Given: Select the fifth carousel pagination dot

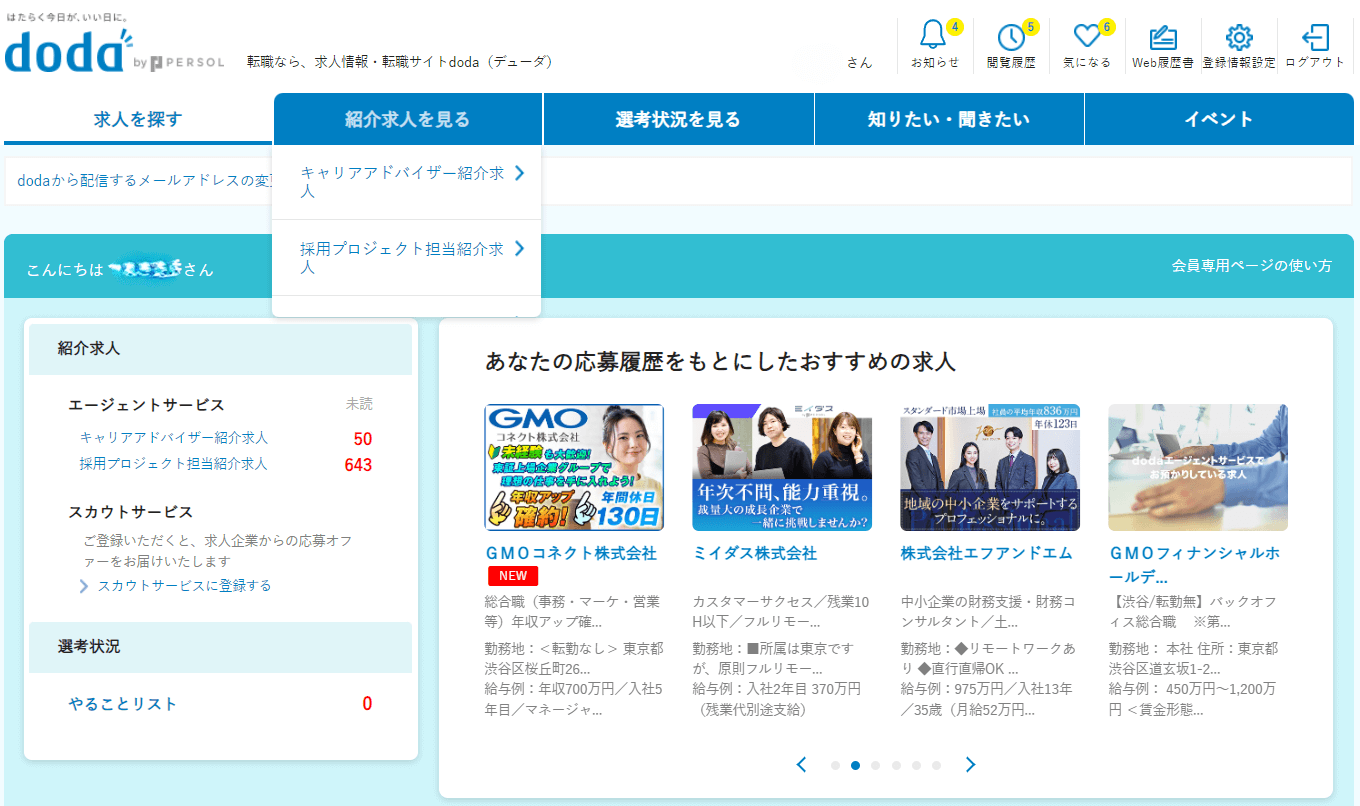Looking at the screenshot, I should (x=916, y=765).
